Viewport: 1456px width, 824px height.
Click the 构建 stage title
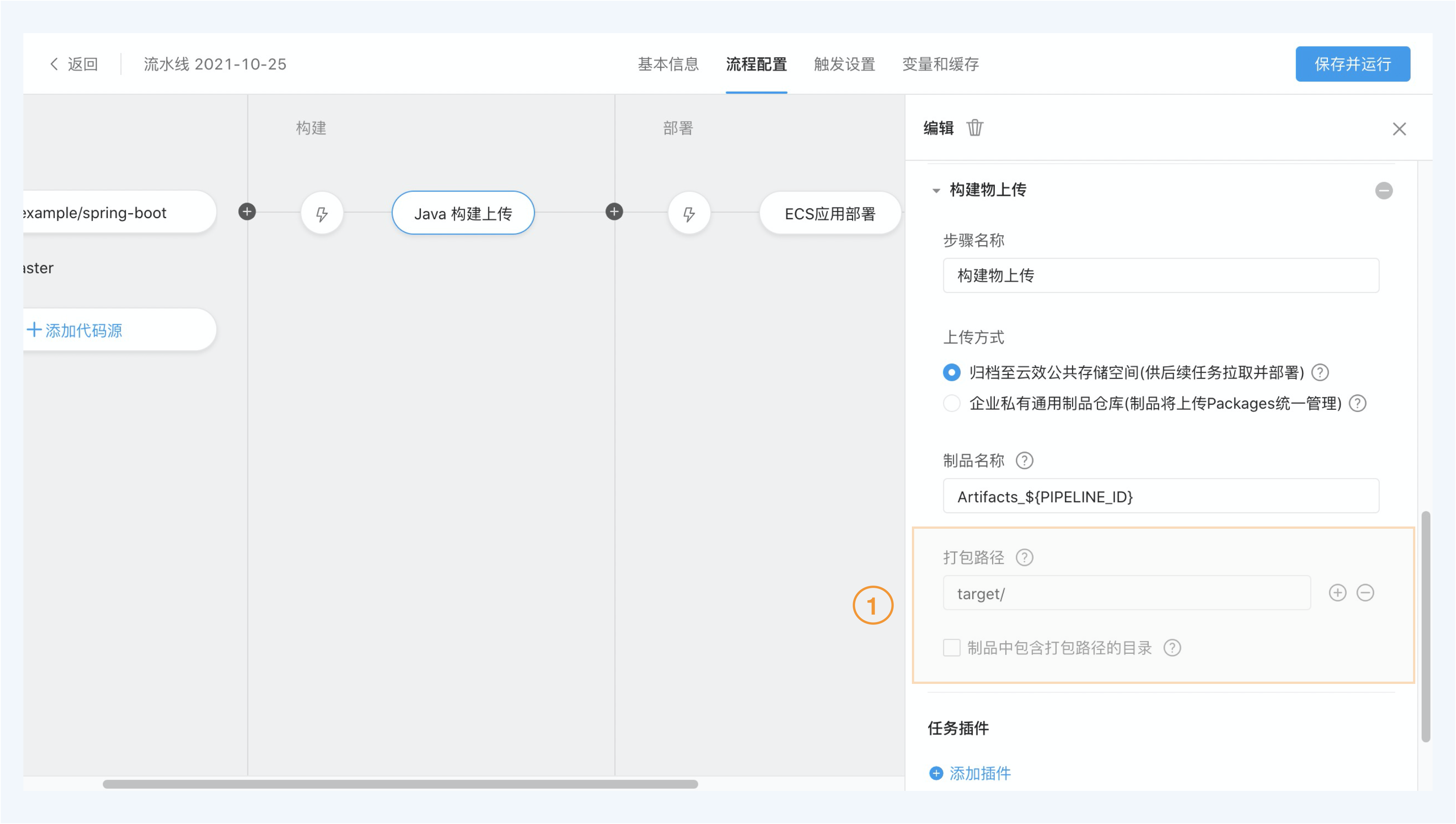tap(311, 128)
